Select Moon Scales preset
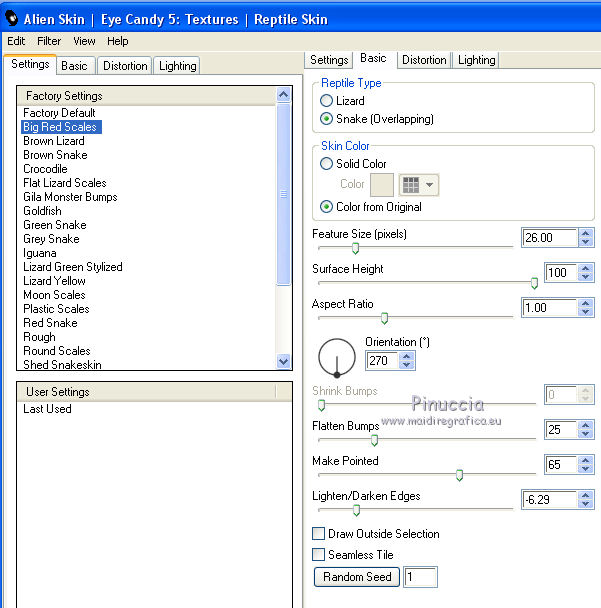 [54, 295]
